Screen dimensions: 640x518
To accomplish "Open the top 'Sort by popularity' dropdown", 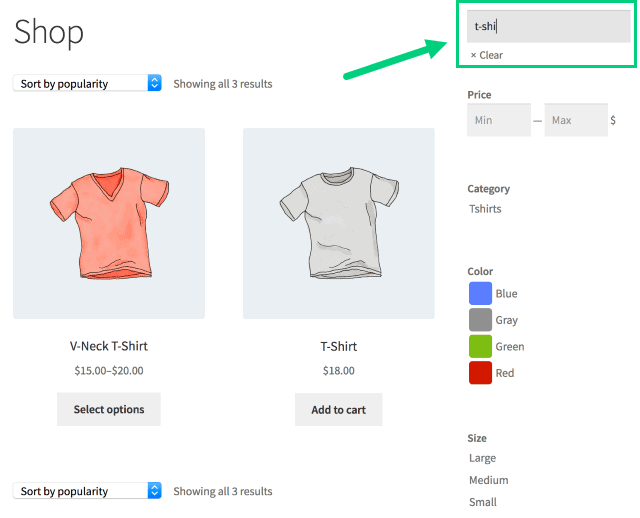I will tap(87, 83).
